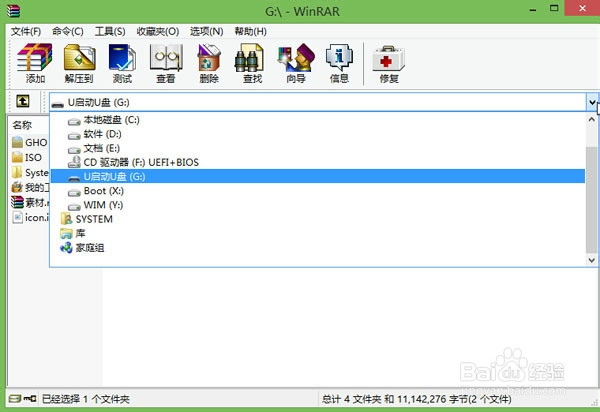Select the 素材 RAR archive icon
The height and width of the screenshot is (412, 600).
17,202
